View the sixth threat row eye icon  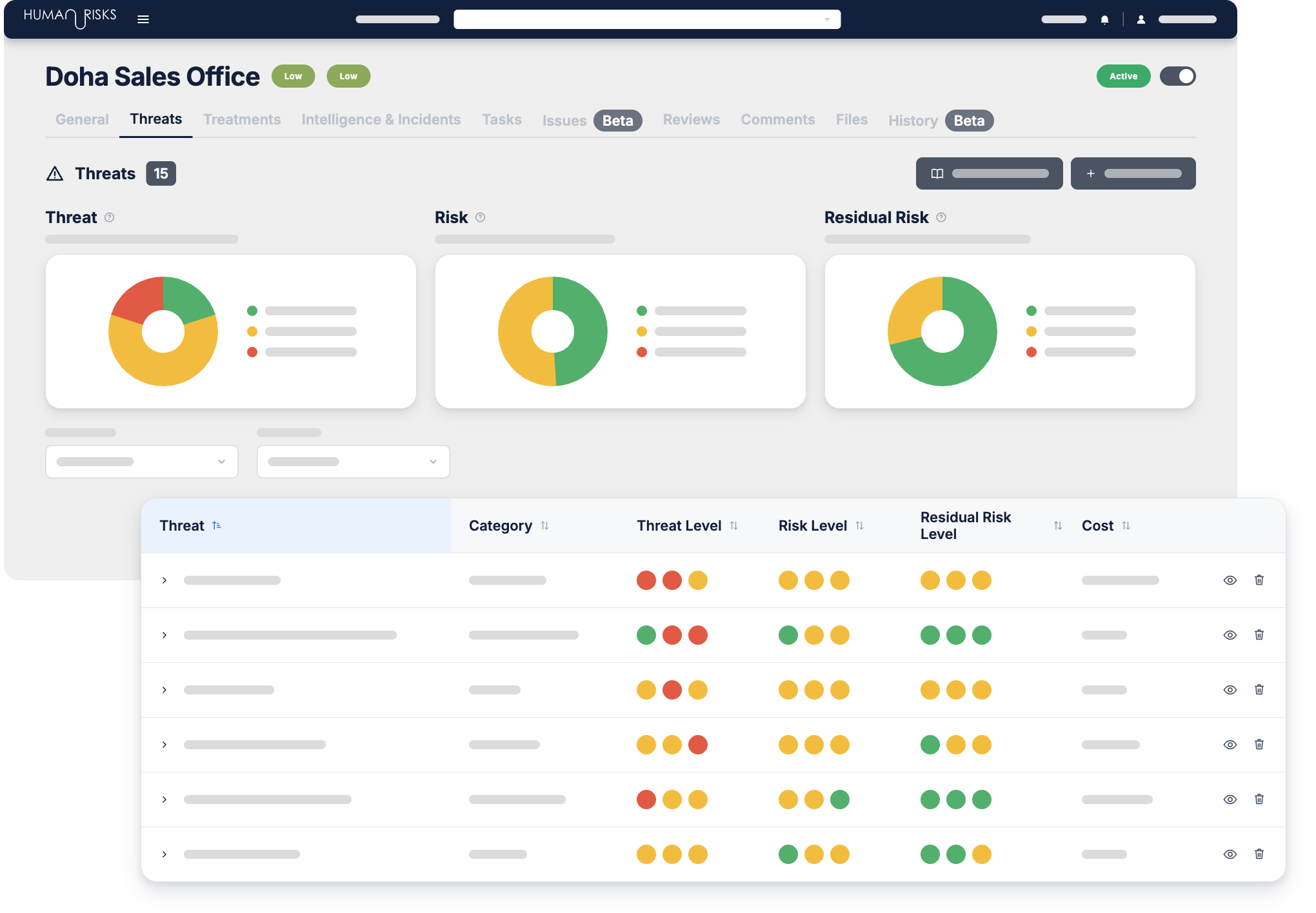pyautogui.click(x=1230, y=854)
